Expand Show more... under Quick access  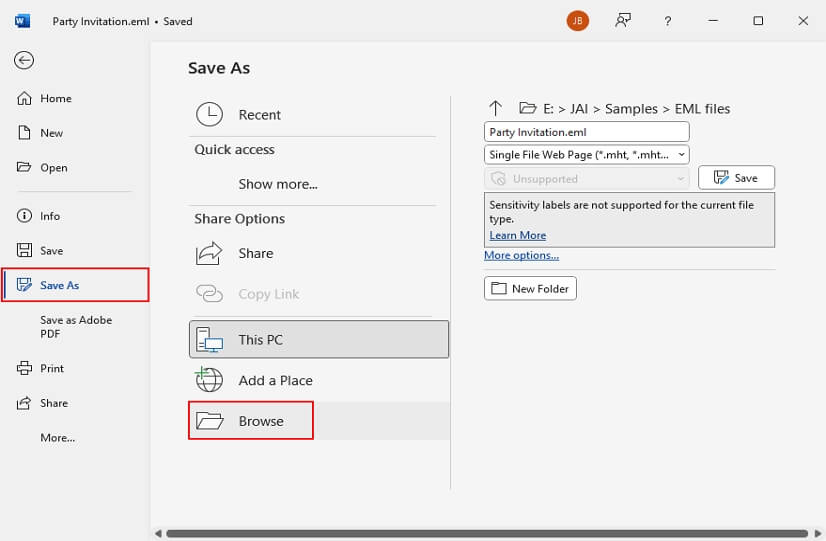pyautogui.click(x=277, y=184)
